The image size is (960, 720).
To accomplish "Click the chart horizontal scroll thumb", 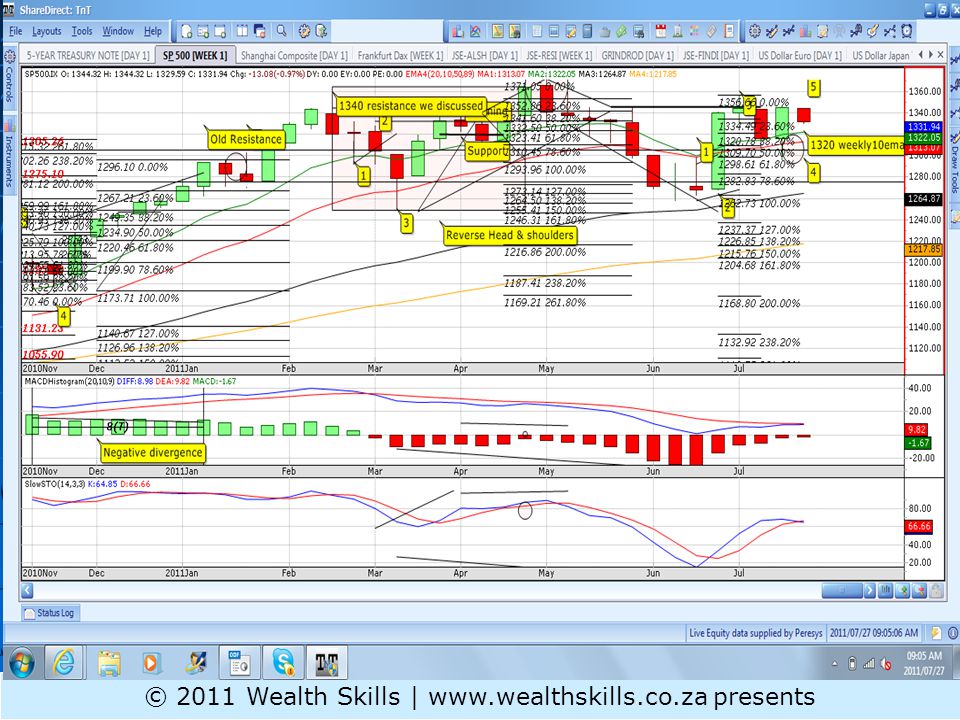I will coord(842,590).
